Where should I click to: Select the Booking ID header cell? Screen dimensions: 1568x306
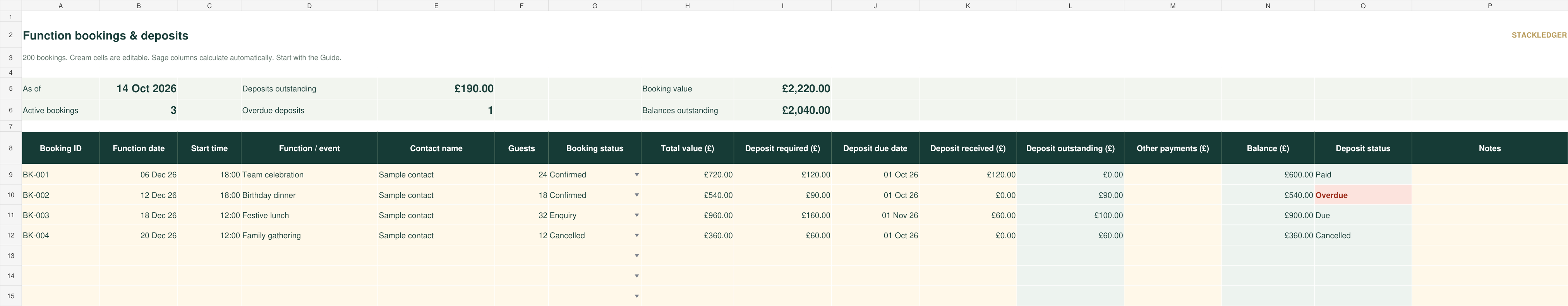61,148
